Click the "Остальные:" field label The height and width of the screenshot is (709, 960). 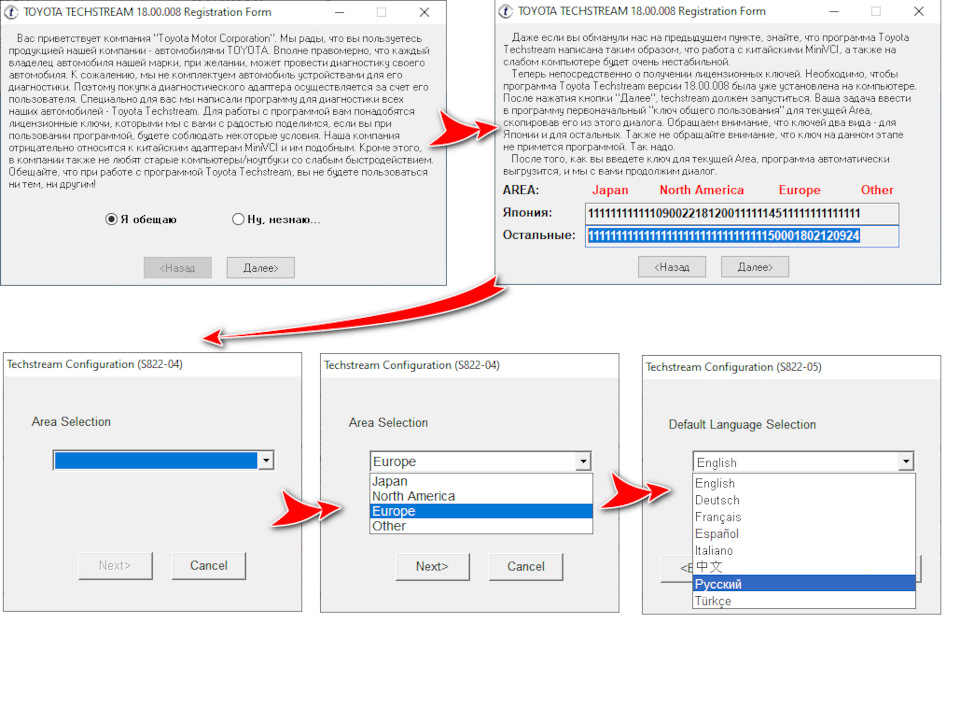pos(539,235)
